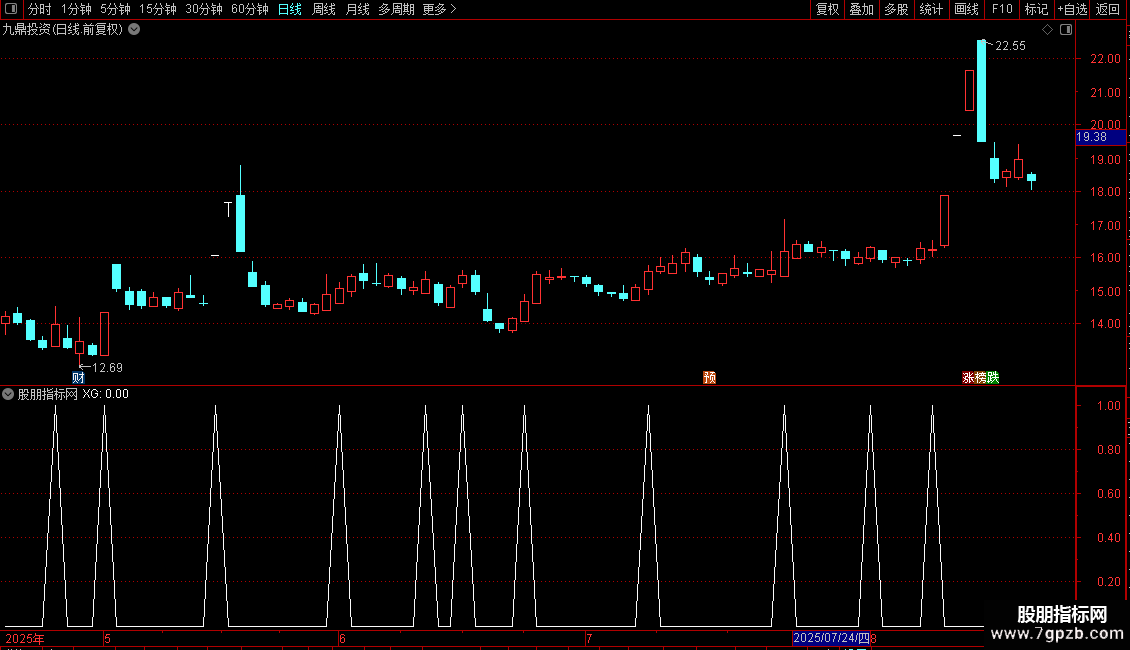Open the 复权 adjustment menu
The height and width of the screenshot is (650, 1130).
pos(827,9)
